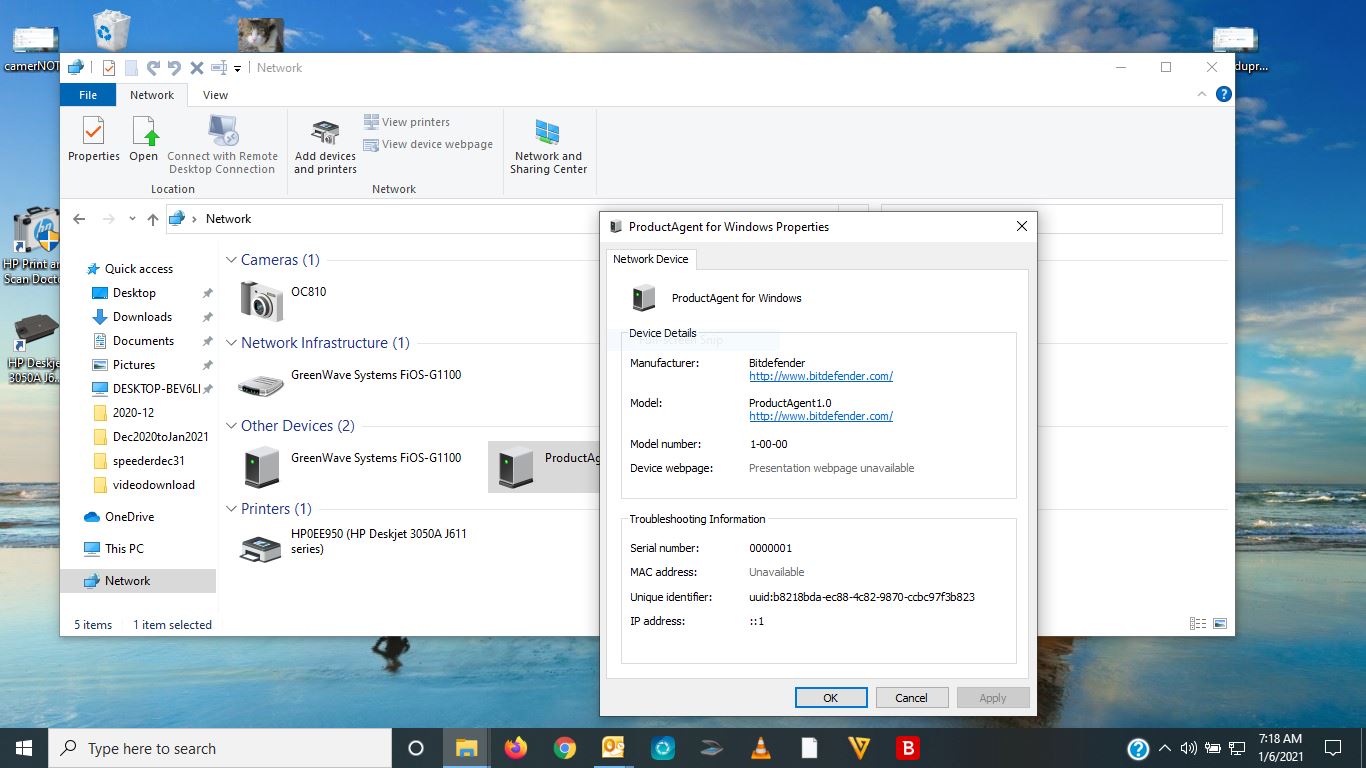
Task: Select the ProductAgent device in Other Devices
Action: (544, 467)
